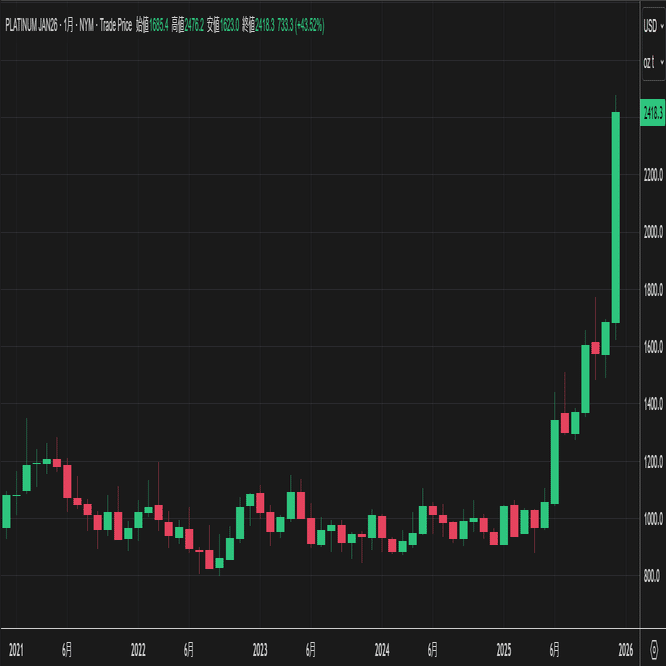Click the 2000.0 price axis label
The height and width of the screenshot is (666, 666).
tap(653, 232)
